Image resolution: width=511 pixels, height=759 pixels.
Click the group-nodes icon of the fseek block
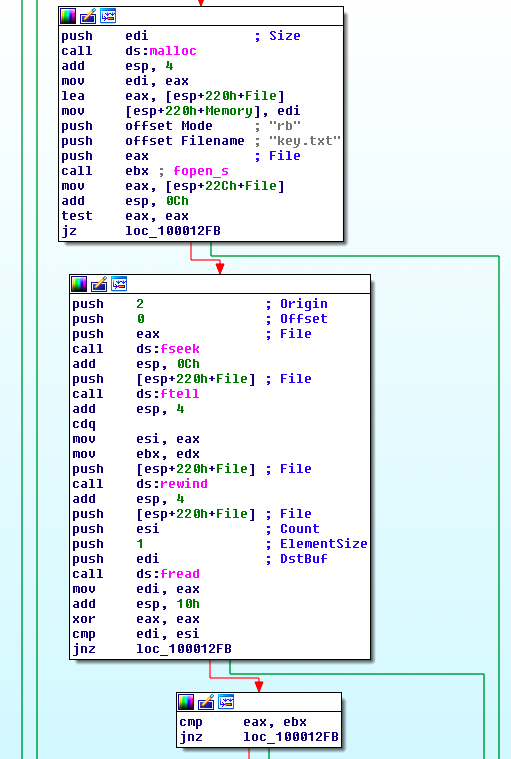[119, 284]
